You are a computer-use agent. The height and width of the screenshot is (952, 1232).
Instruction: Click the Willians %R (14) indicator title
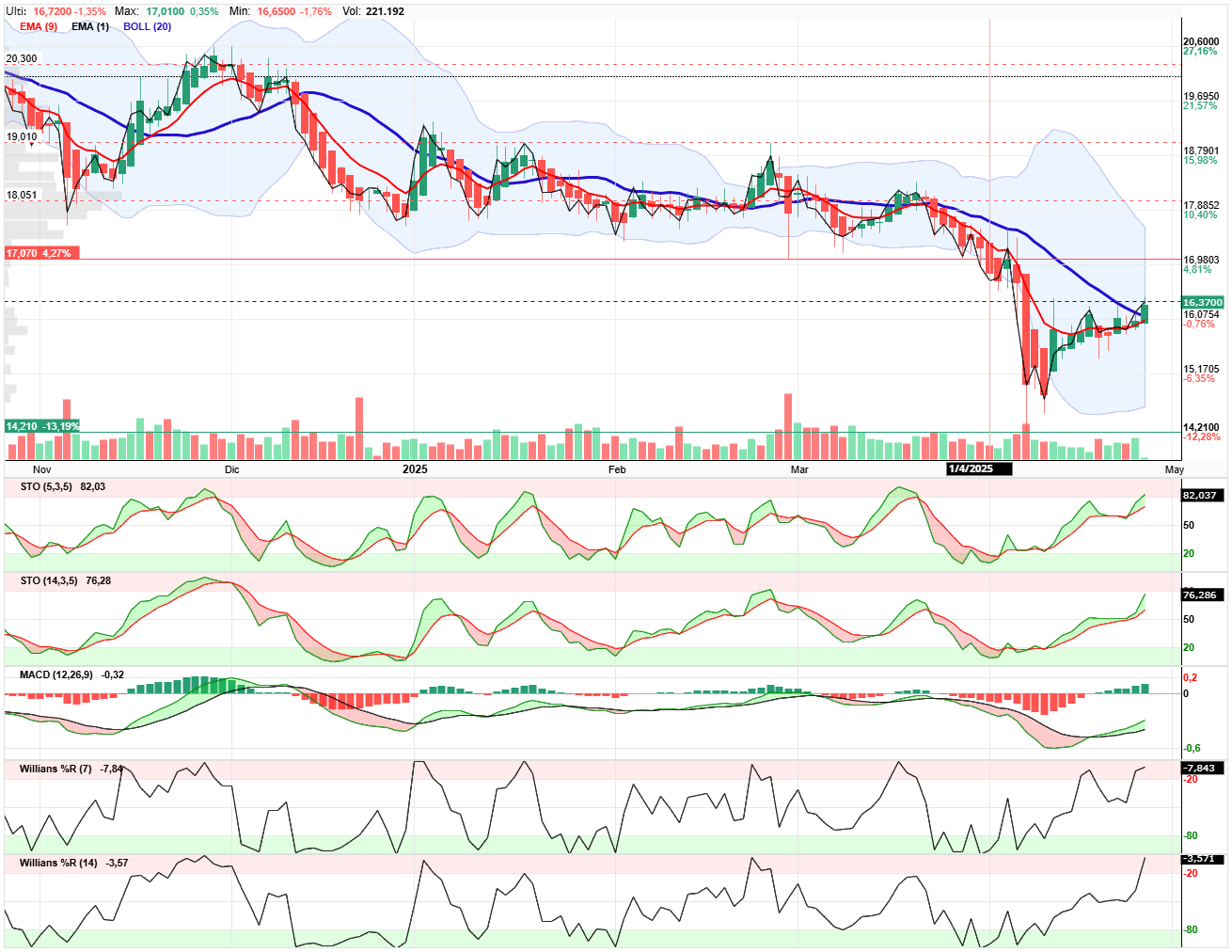58,863
